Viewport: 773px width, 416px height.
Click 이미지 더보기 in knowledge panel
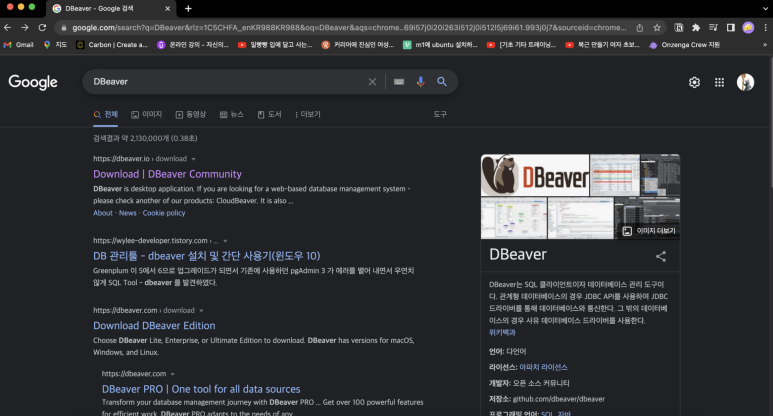[649, 231]
